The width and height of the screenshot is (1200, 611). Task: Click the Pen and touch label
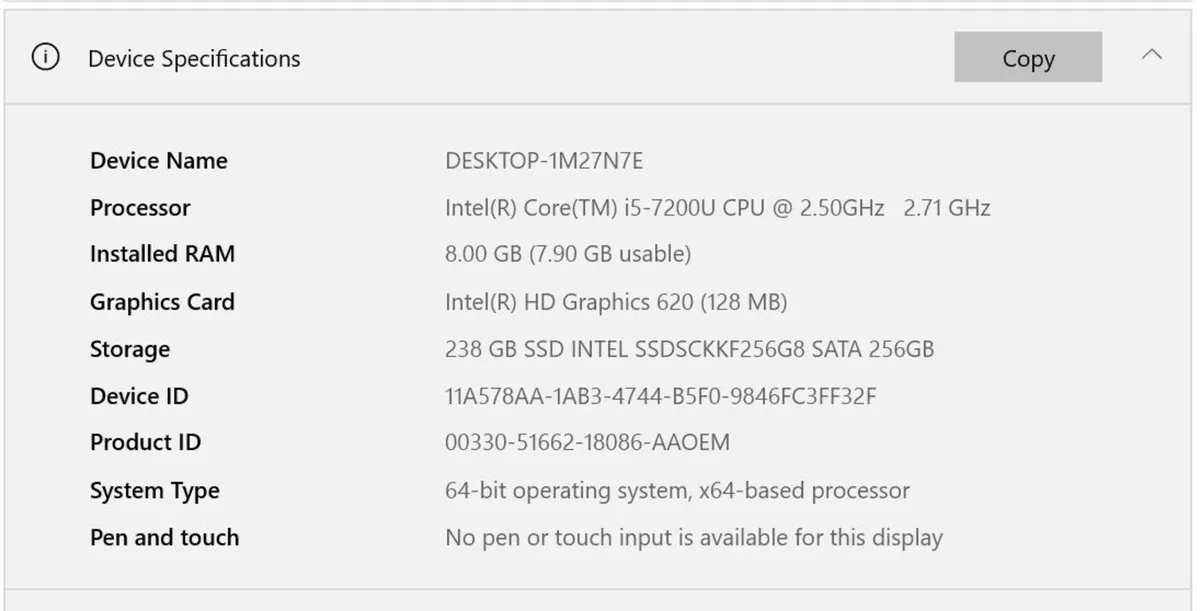(x=164, y=537)
